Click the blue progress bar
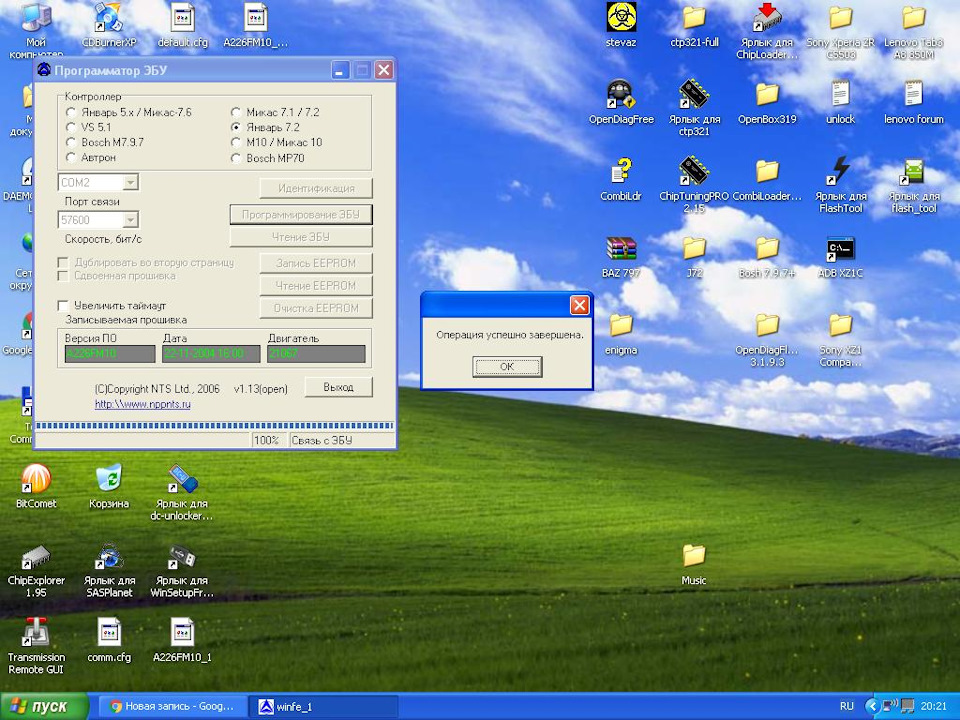Viewport: 960px width, 720px height. 214,426
